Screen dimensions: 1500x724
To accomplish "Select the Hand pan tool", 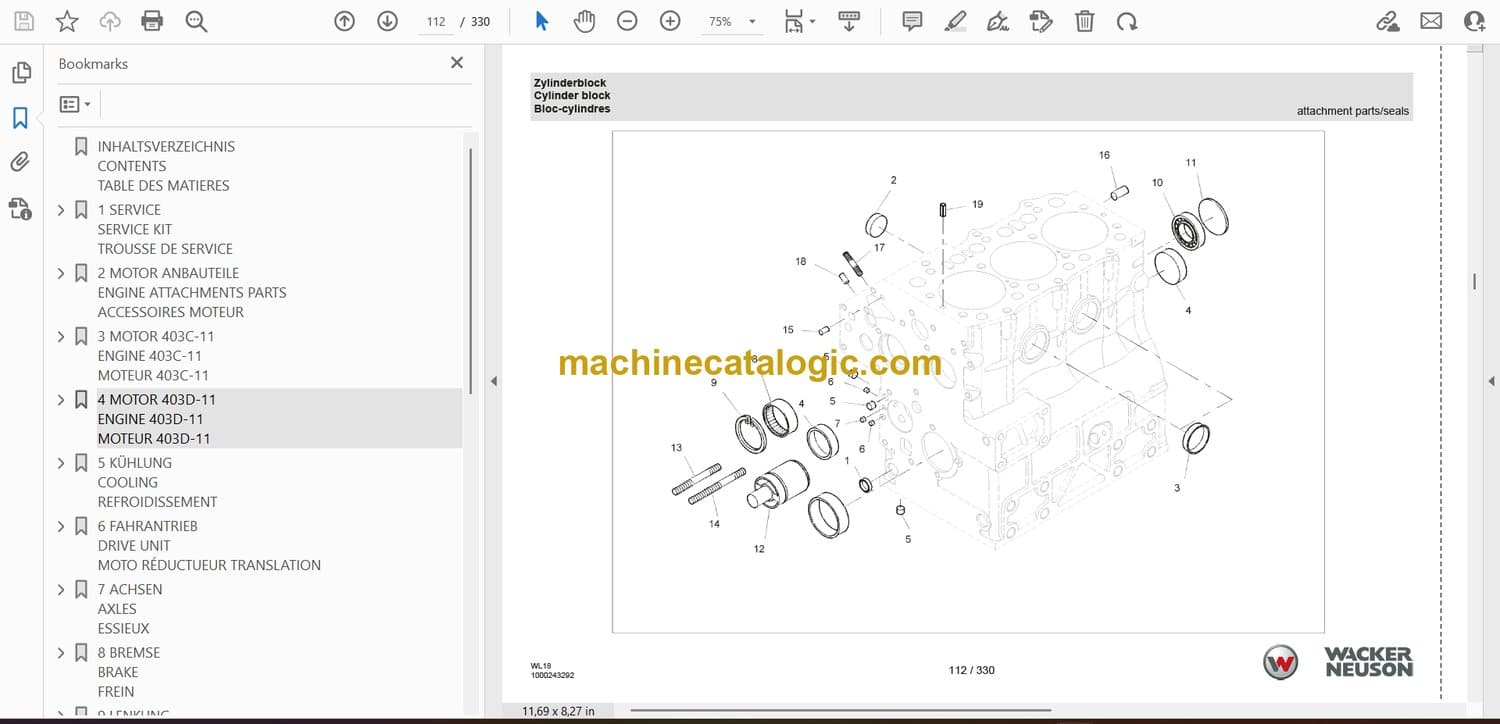I will coord(584,21).
